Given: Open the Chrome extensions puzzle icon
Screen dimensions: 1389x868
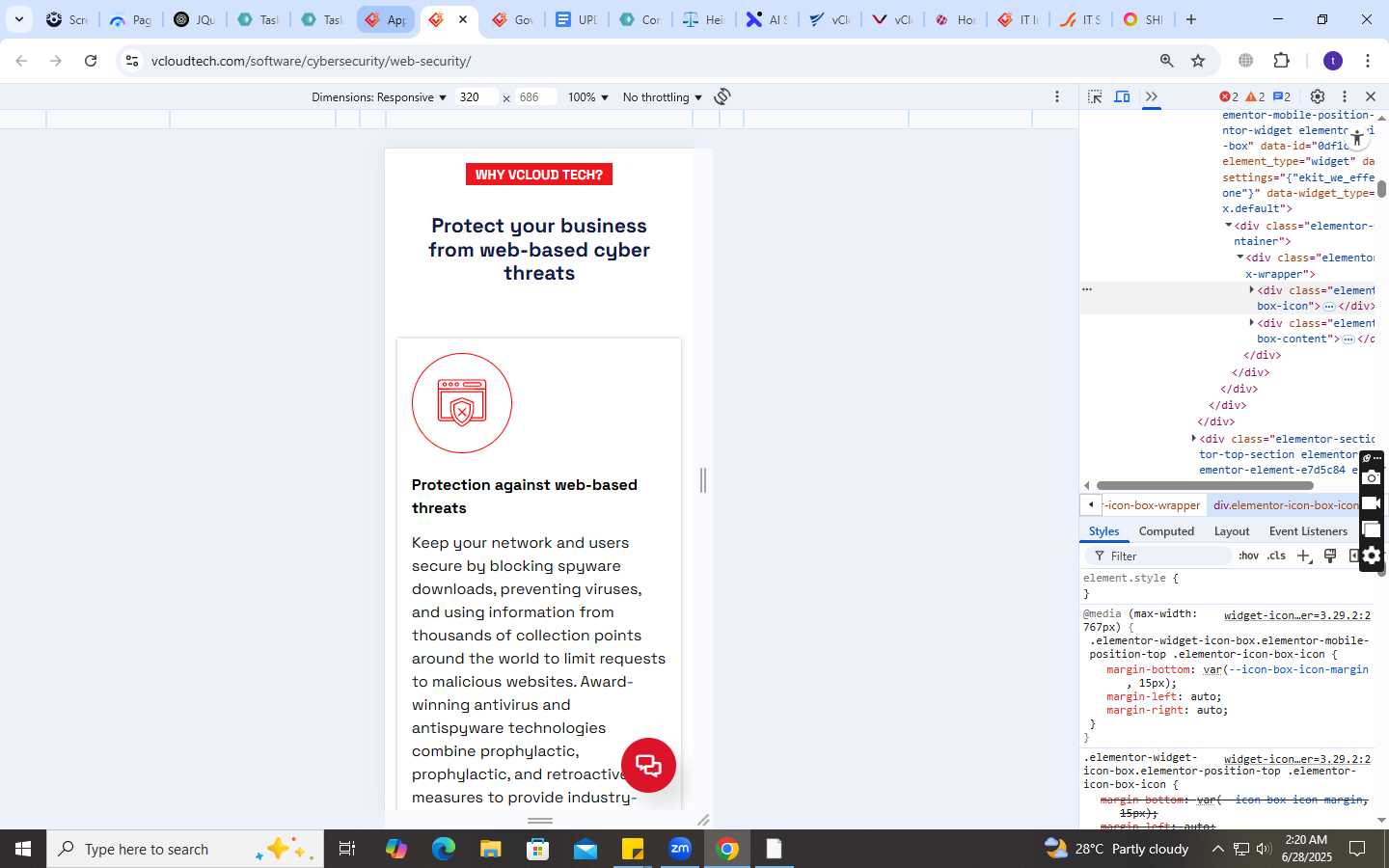Looking at the screenshot, I should coord(1281,61).
